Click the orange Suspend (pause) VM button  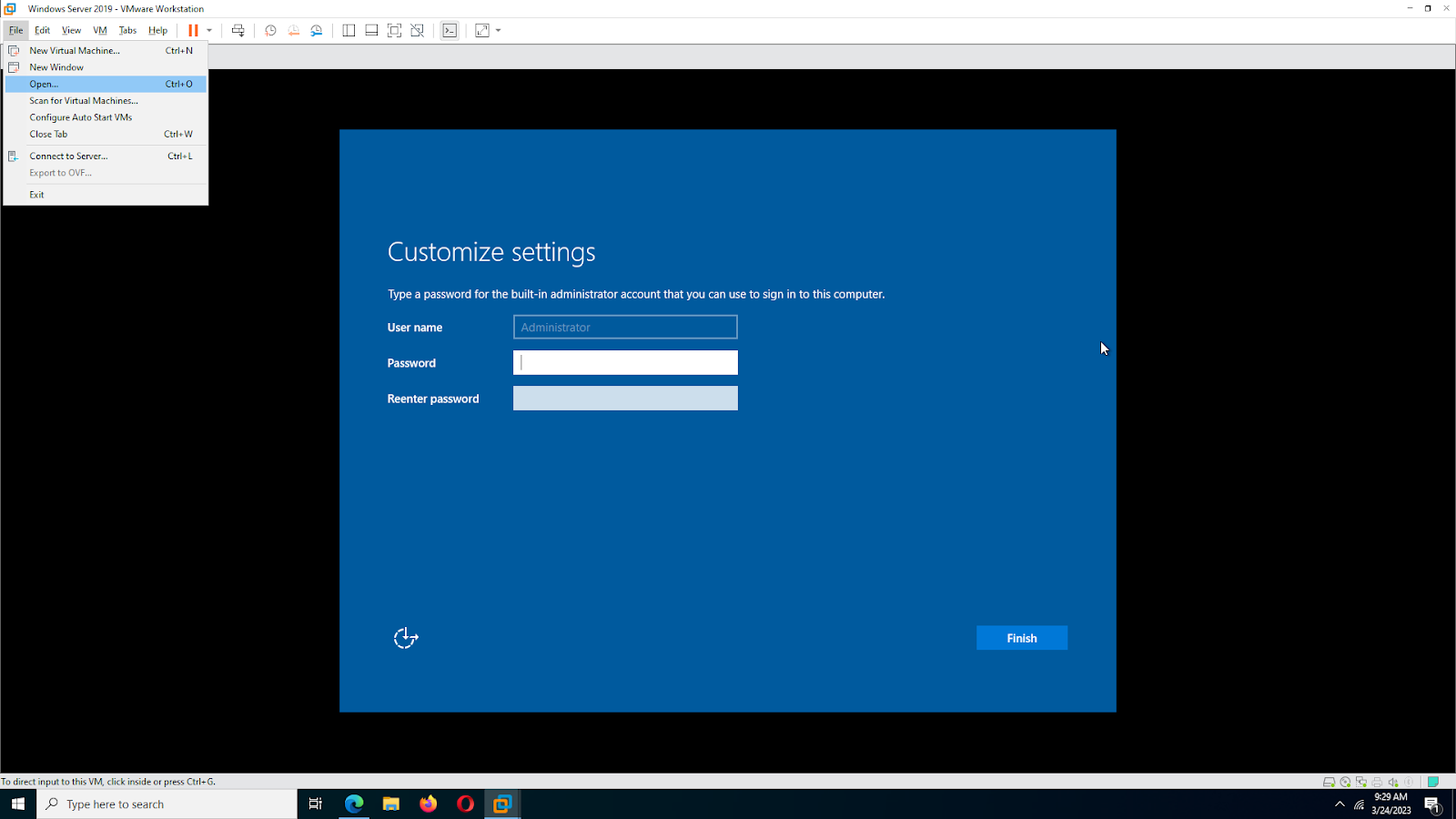point(193,30)
